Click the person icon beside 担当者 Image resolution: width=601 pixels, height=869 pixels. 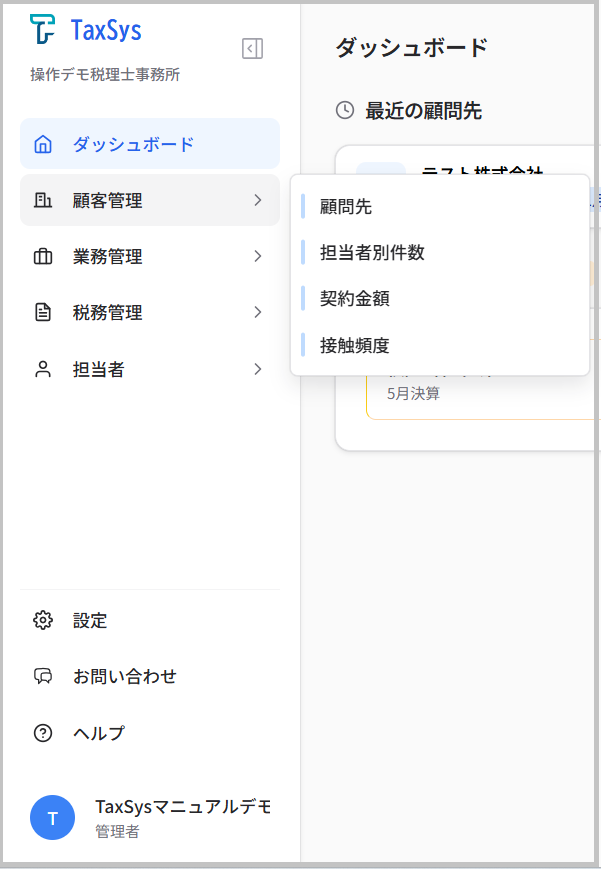pyautogui.click(x=43, y=369)
